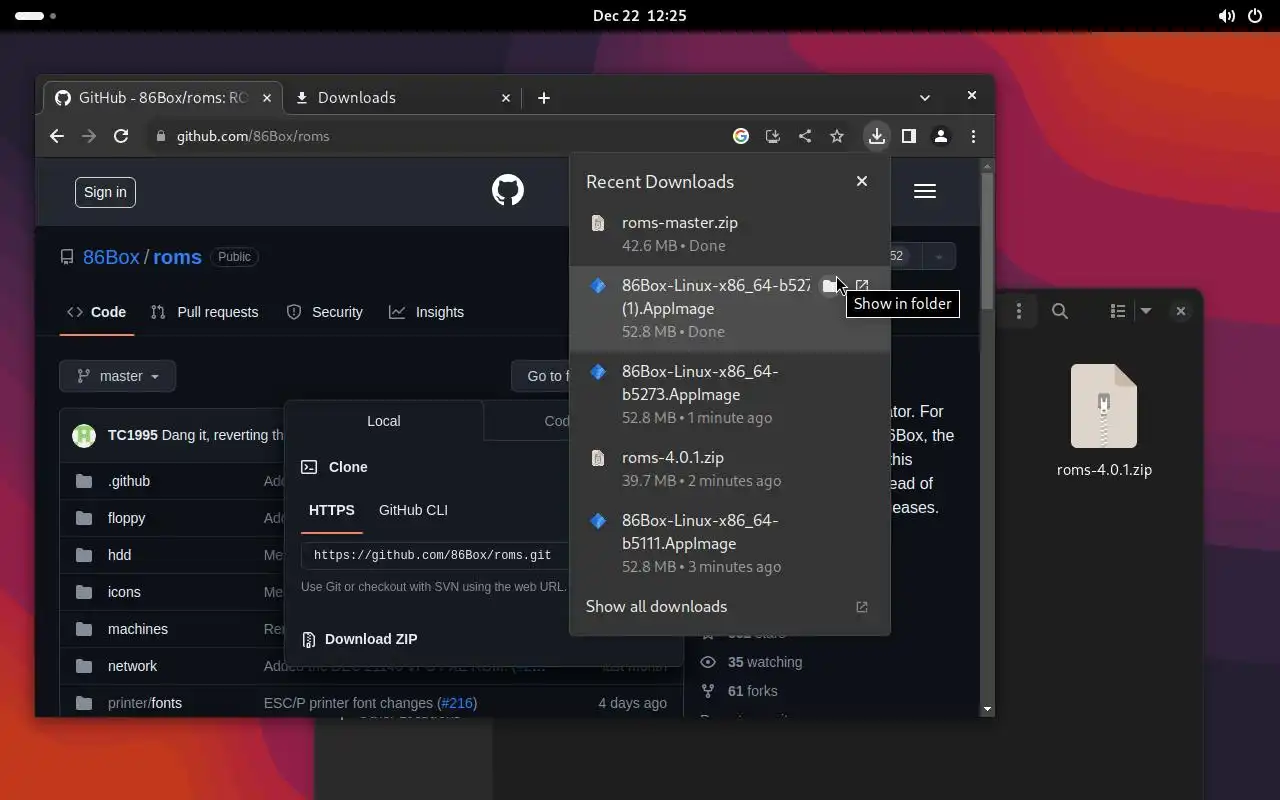Screen dimensions: 1280x800
Task: Open the floppy folder
Action: (x=126, y=518)
